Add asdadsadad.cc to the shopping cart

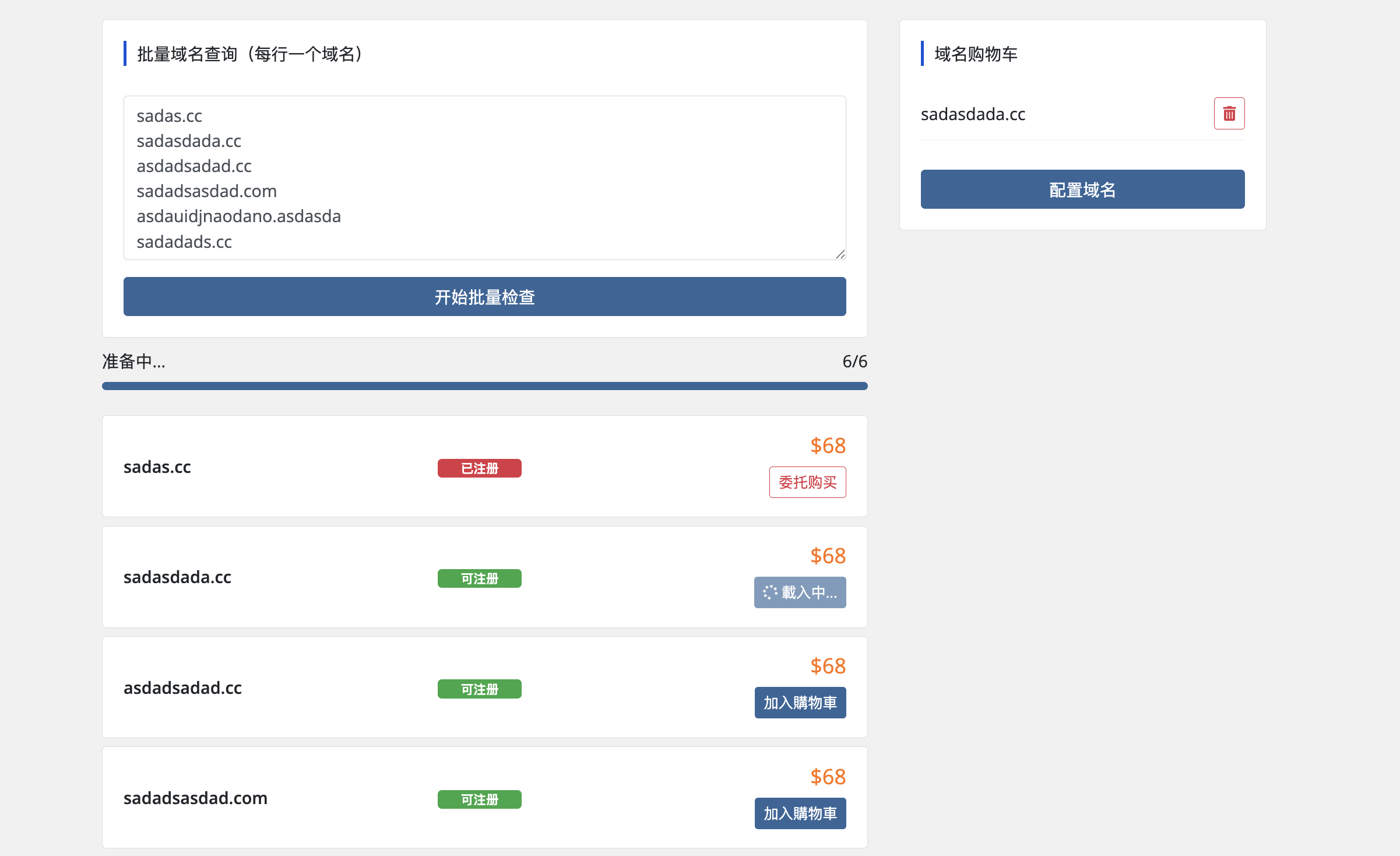pos(800,703)
